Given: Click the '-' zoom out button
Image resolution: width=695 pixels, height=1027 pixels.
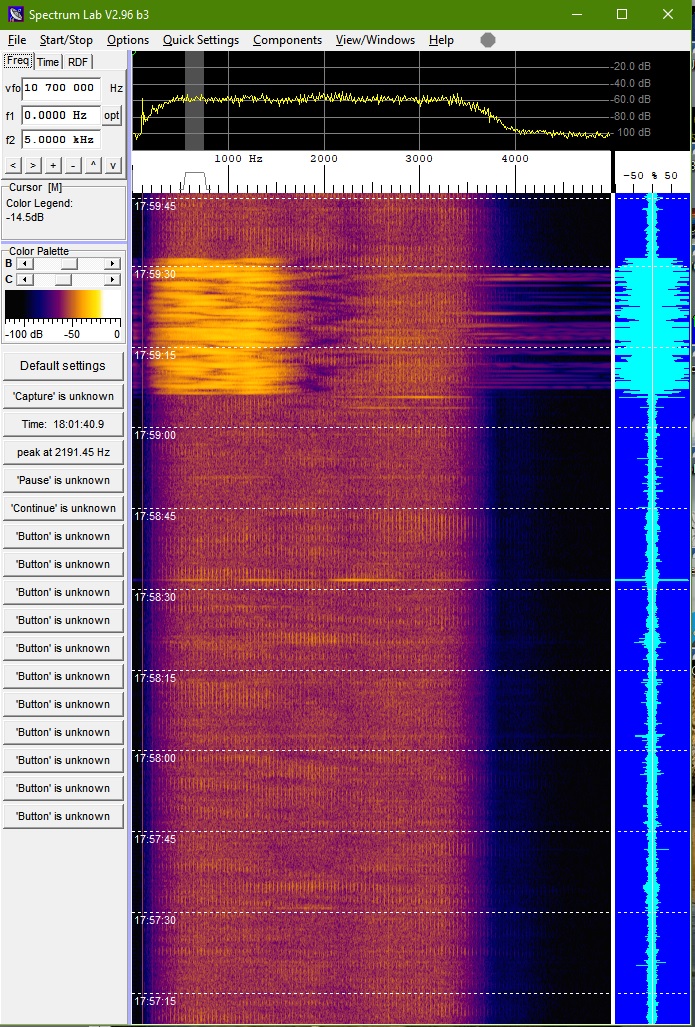Looking at the screenshot, I should pos(73,165).
